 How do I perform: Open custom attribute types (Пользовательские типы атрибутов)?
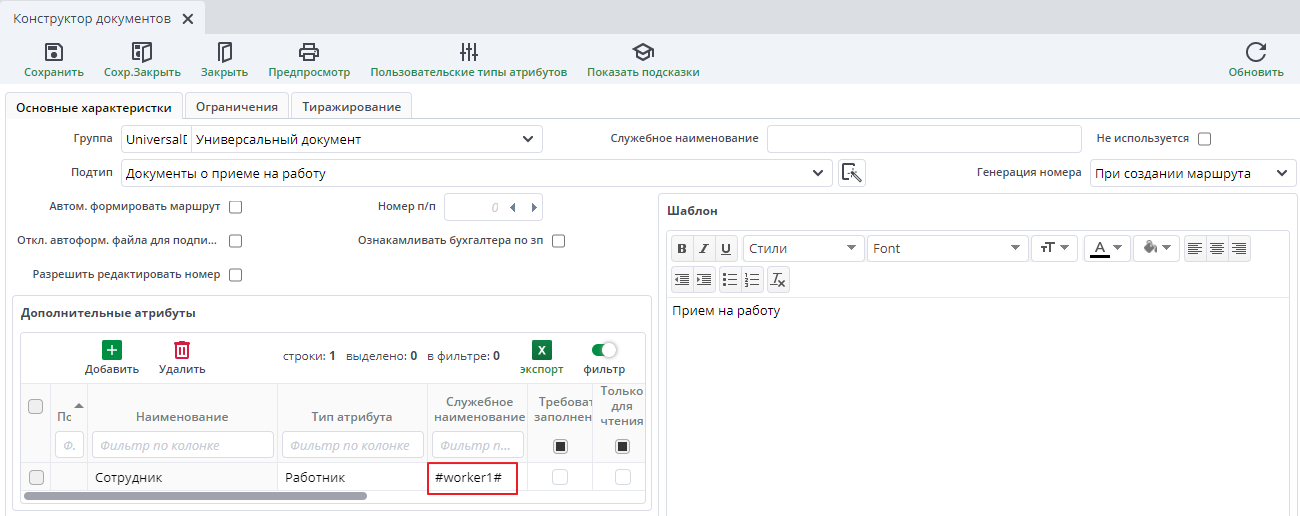pos(468,53)
